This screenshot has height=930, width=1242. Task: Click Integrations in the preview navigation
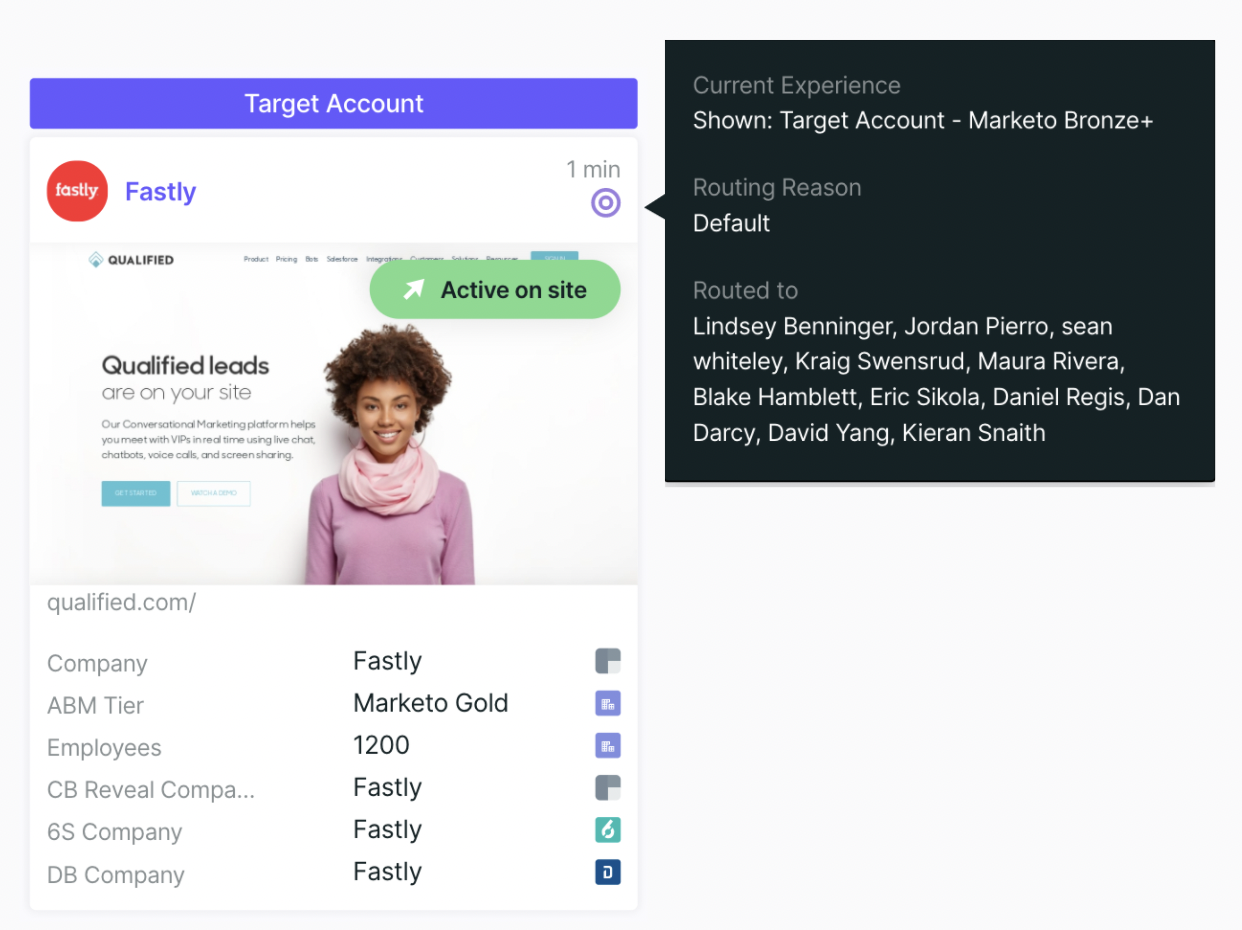(x=384, y=258)
